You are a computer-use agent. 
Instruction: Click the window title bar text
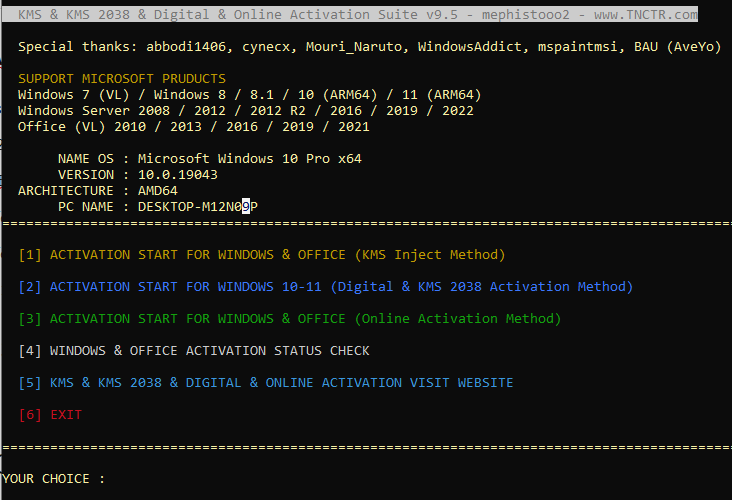(x=358, y=14)
